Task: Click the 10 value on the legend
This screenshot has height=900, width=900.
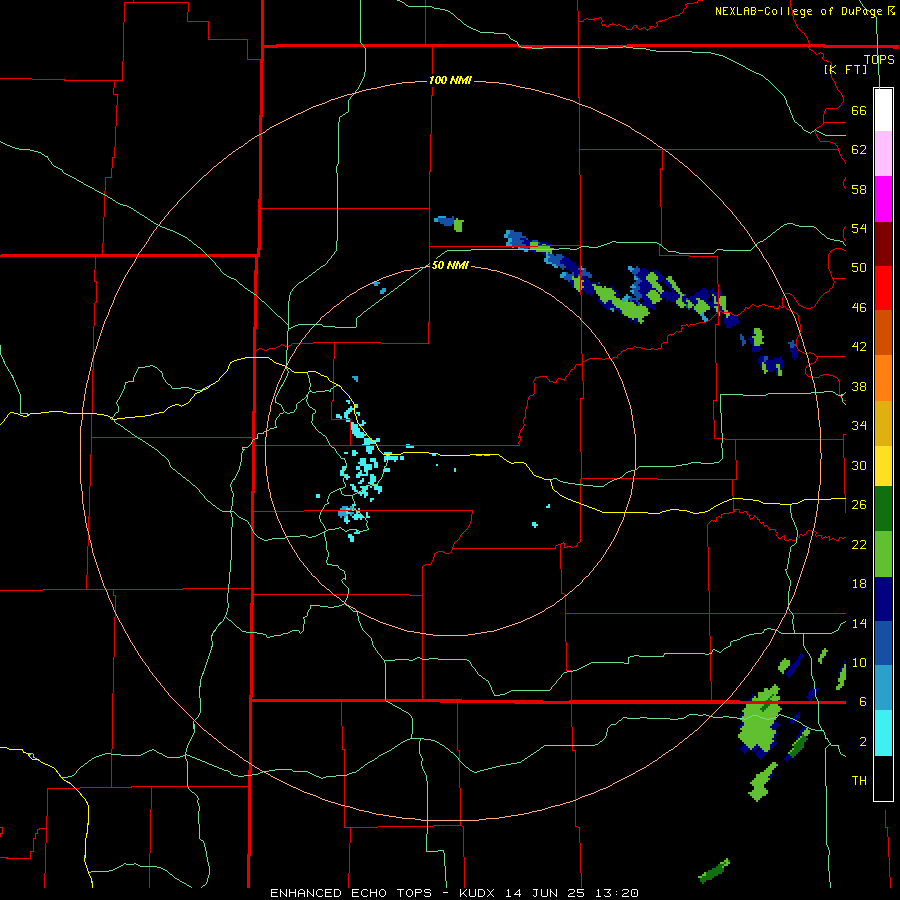Action: tap(859, 662)
